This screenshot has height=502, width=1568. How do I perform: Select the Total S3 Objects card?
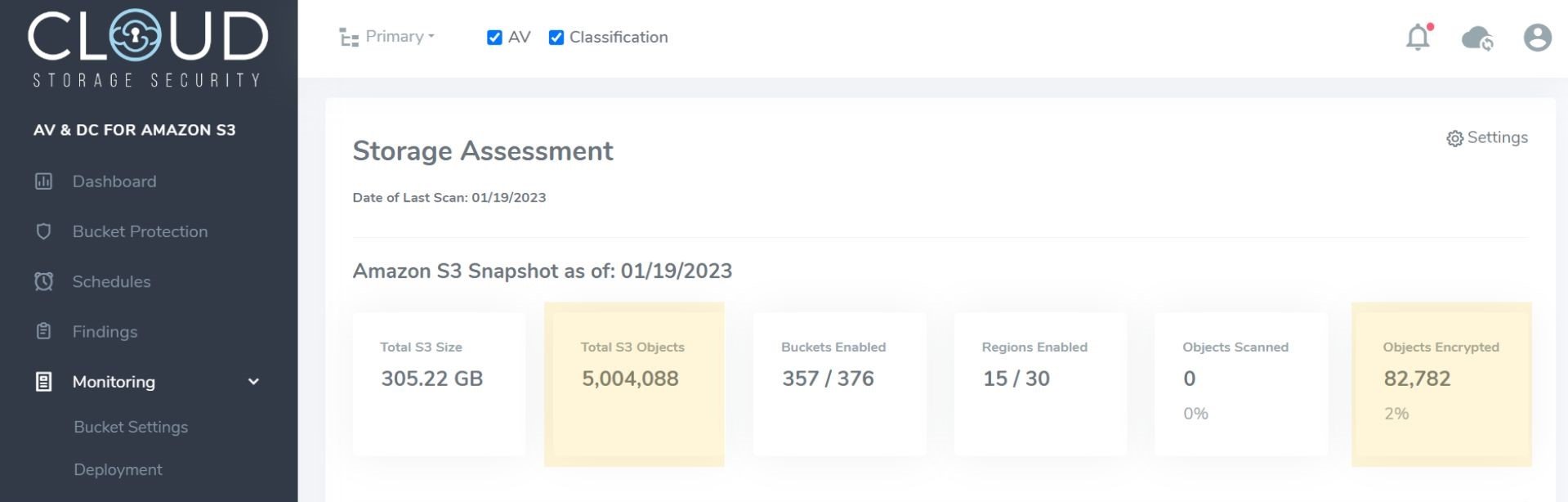tap(634, 384)
